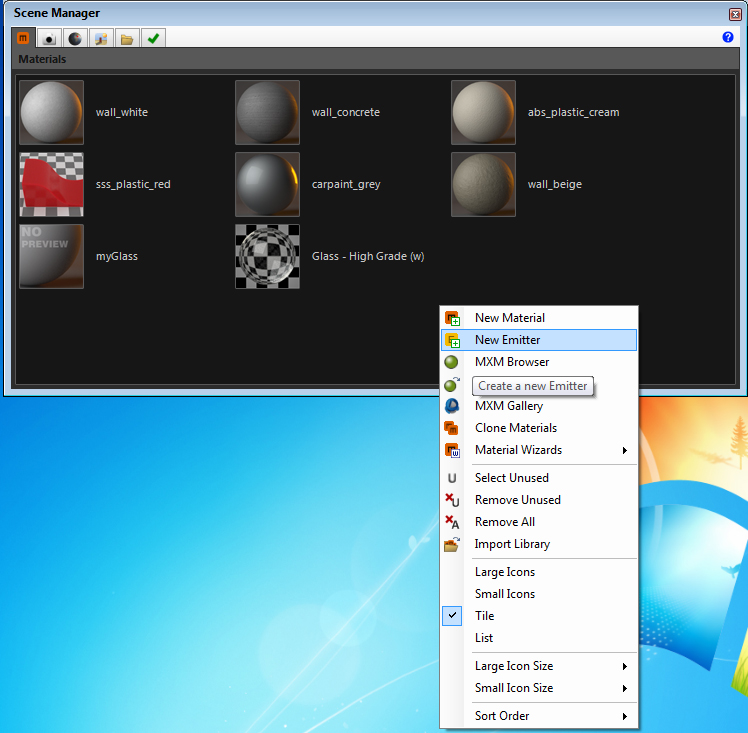Viewport: 748px width, 733px height.
Task: Choose Remove Unused in the menu
Action: pos(539,500)
